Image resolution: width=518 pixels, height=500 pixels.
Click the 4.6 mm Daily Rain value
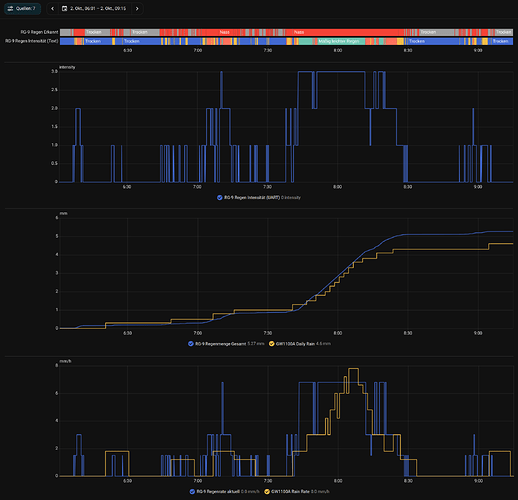[323, 344]
